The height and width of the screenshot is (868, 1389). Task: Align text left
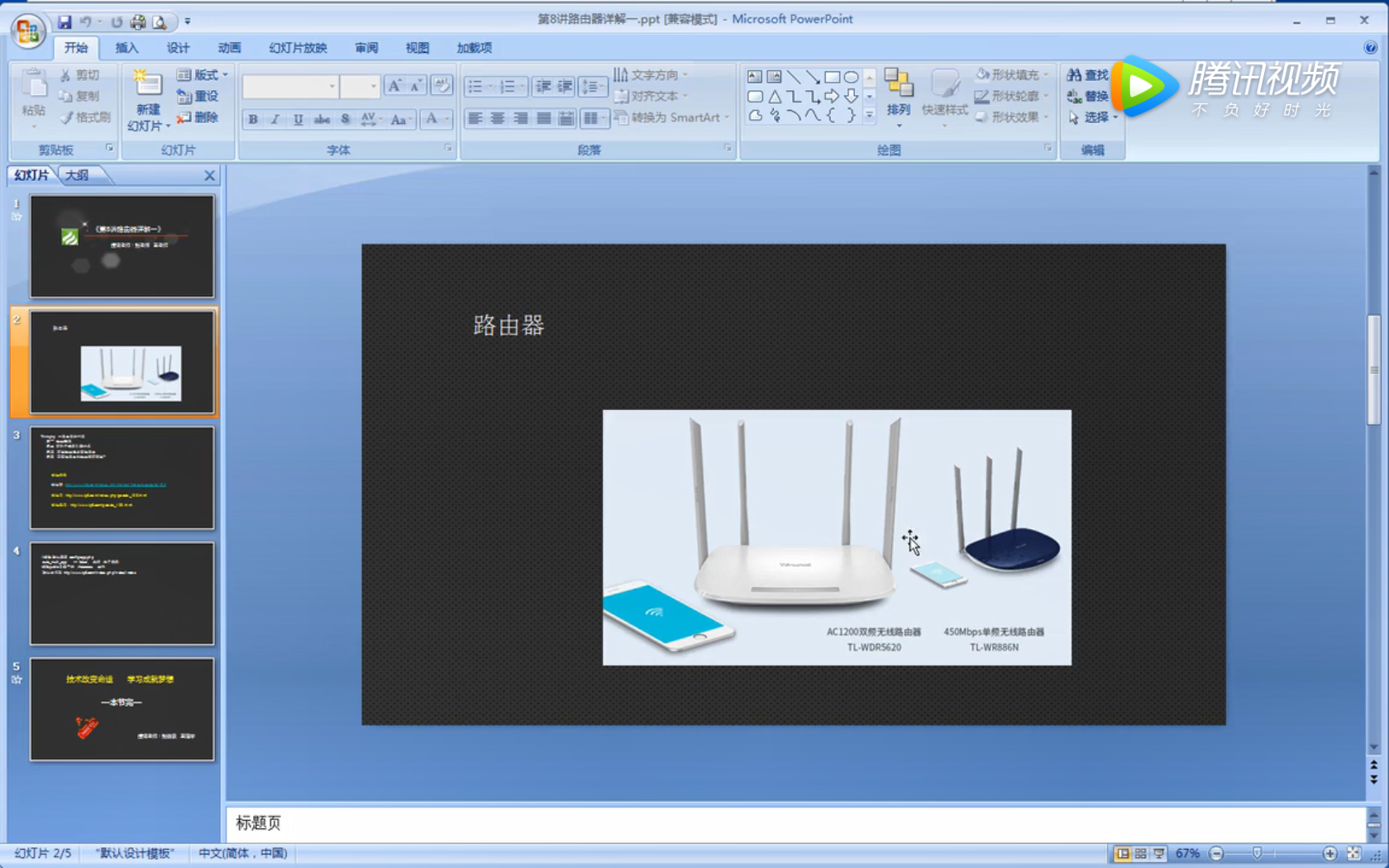[x=475, y=118]
